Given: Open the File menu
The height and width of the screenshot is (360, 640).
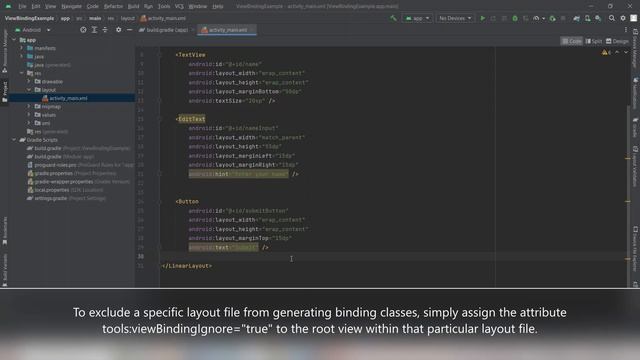Looking at the screenshot, I should click(x=22, y=7).
